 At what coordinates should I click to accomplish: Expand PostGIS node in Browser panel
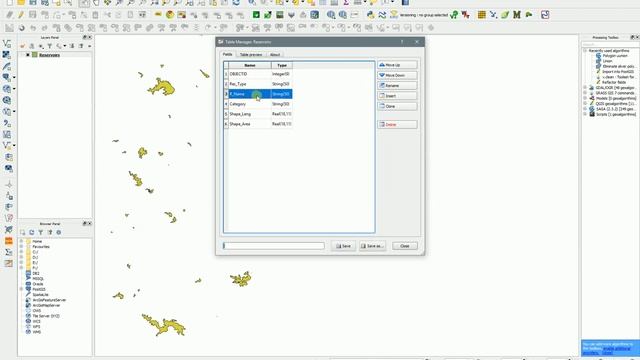coord(21,289)
